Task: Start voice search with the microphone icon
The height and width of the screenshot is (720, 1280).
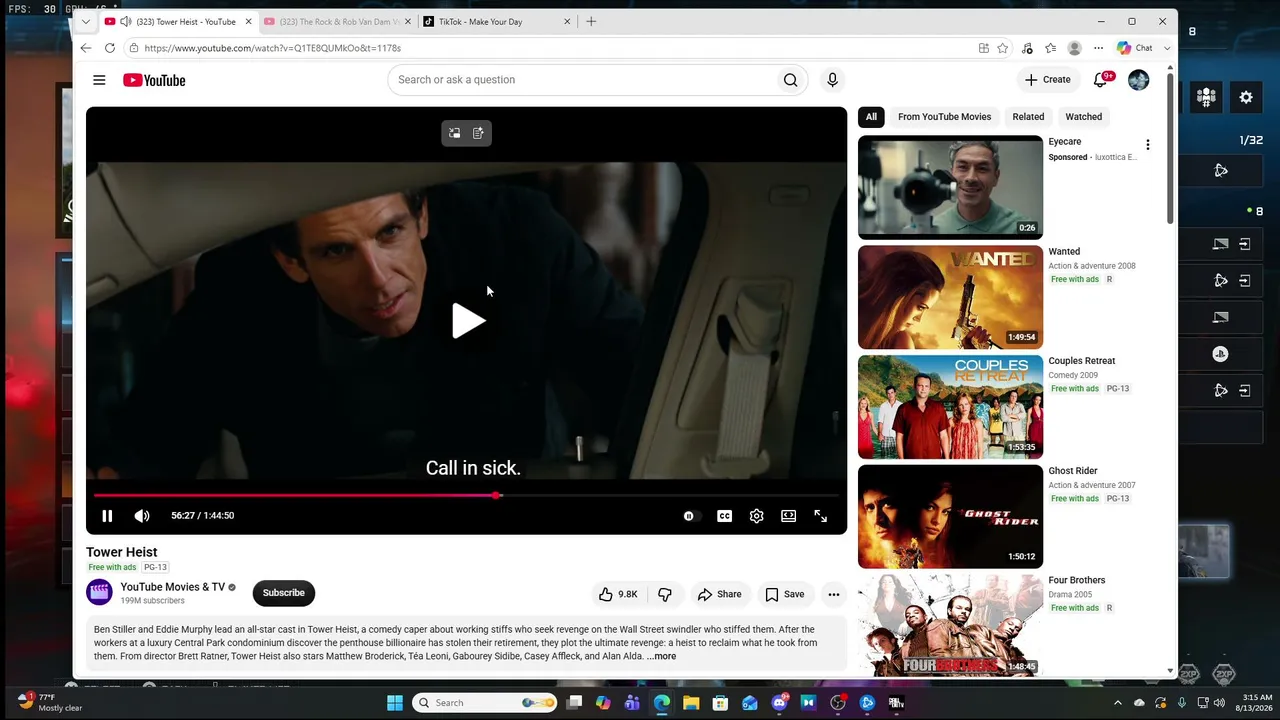Action: click(832, 80)
